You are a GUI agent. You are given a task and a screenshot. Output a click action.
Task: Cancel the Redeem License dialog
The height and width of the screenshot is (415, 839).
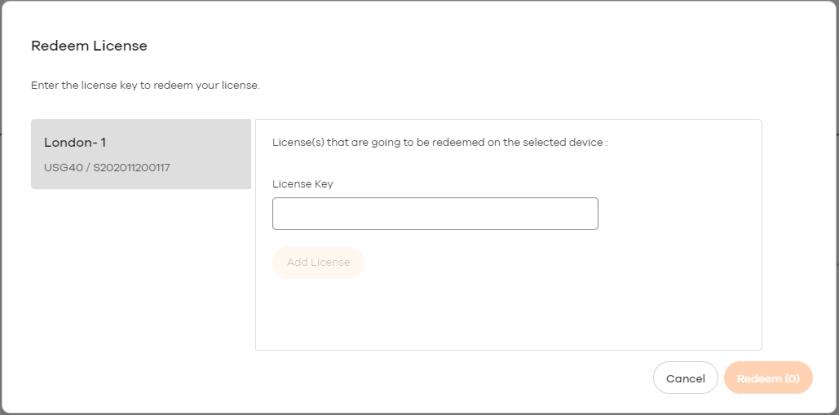[685, 378]
